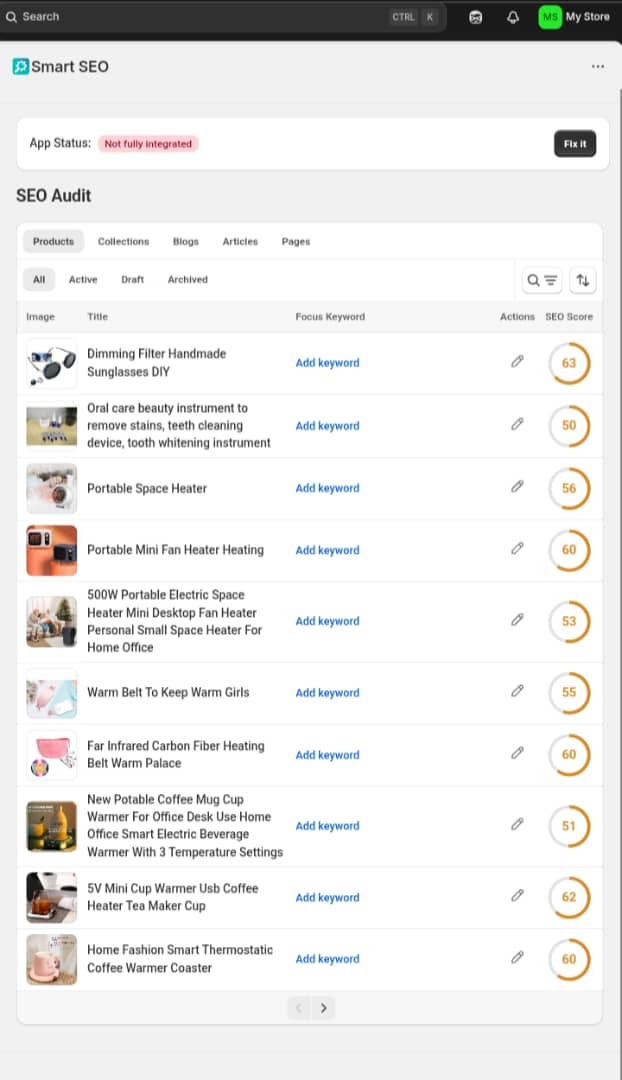Click the search and filter icon button
This screenshot has height=1080, width=622.
[x=542, y=281]
